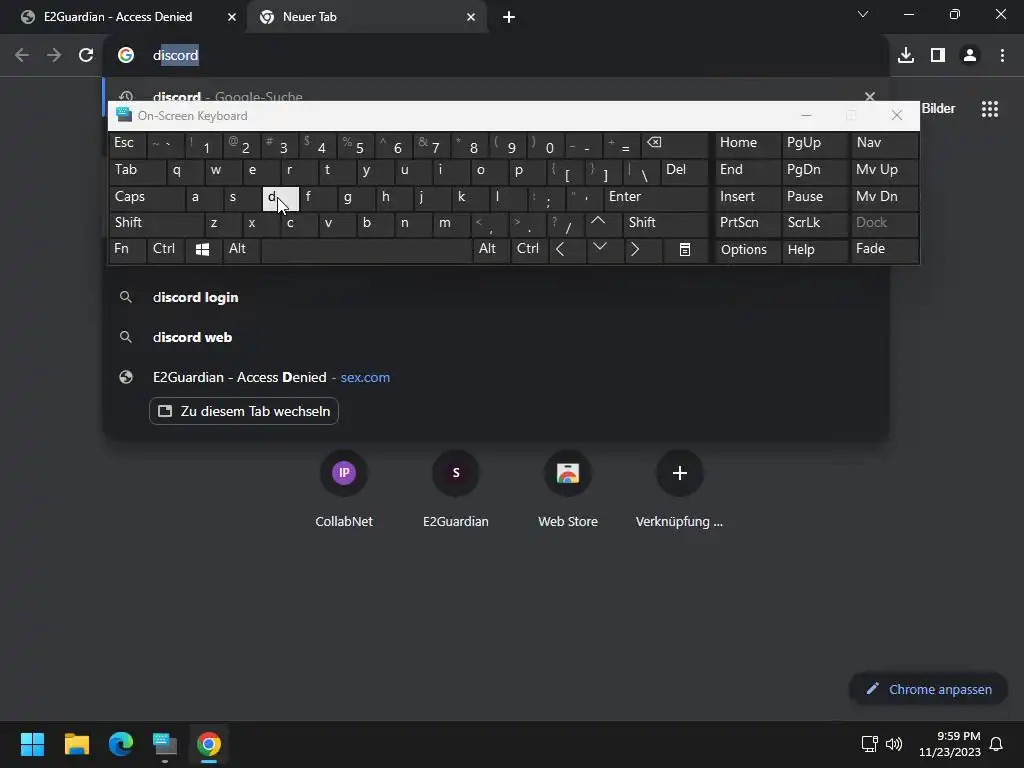The width and height of the screenshot is (1024, 768).
Task: Select E2Guardian - Access Denied suggestion
Action: click(496, 377)
